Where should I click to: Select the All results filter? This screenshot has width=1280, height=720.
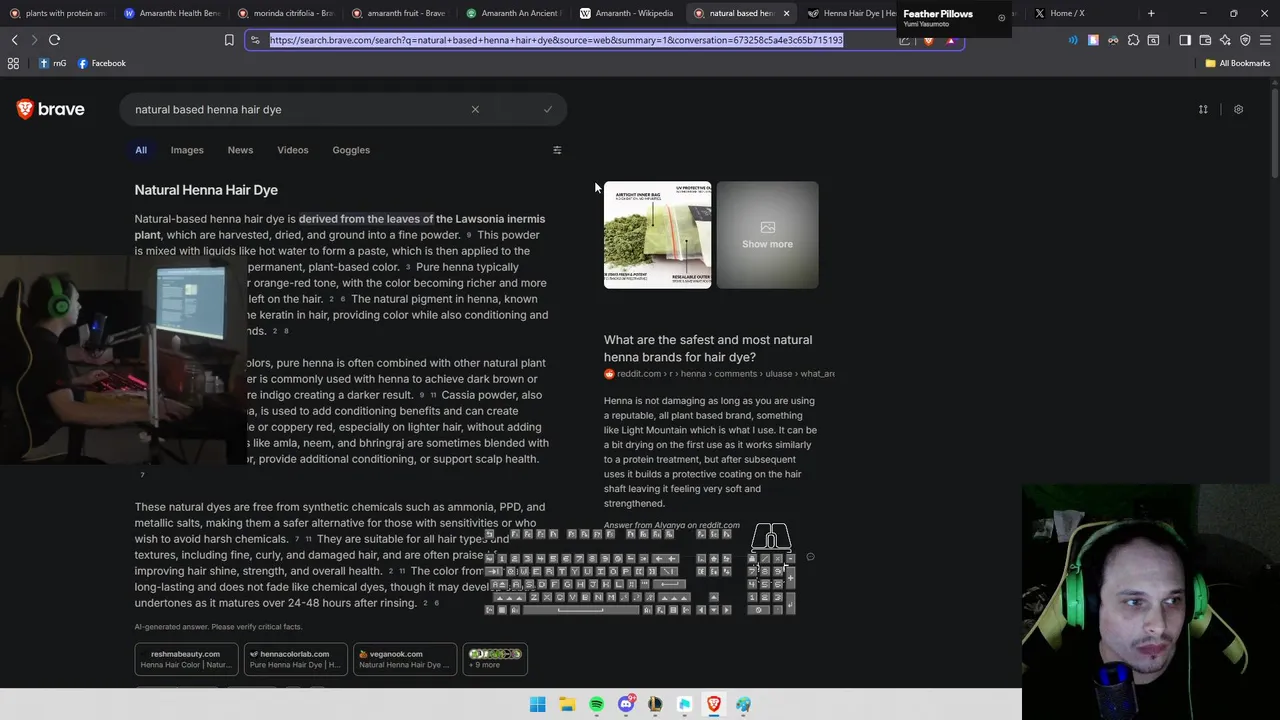(x=141, y=150)
